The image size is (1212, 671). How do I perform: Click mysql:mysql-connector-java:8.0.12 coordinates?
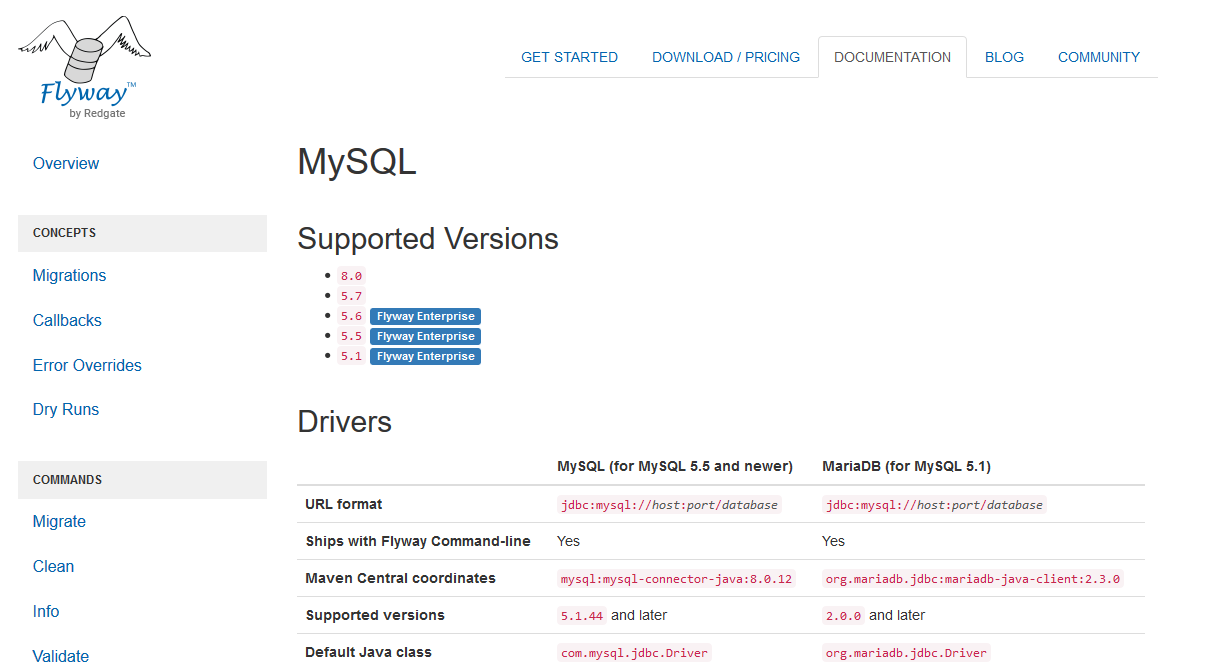point(676,579)
